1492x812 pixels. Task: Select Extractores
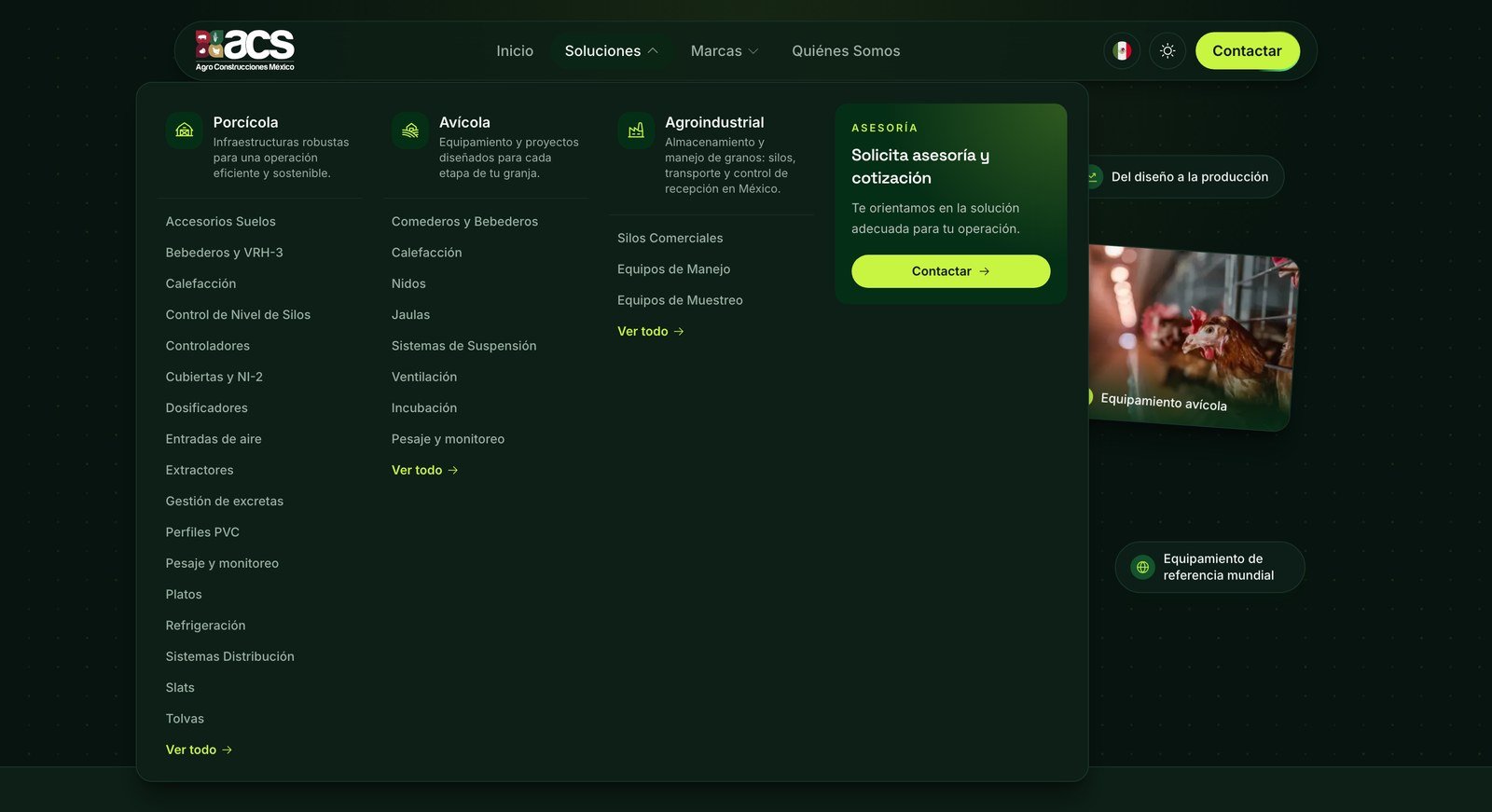coord(200,470)
